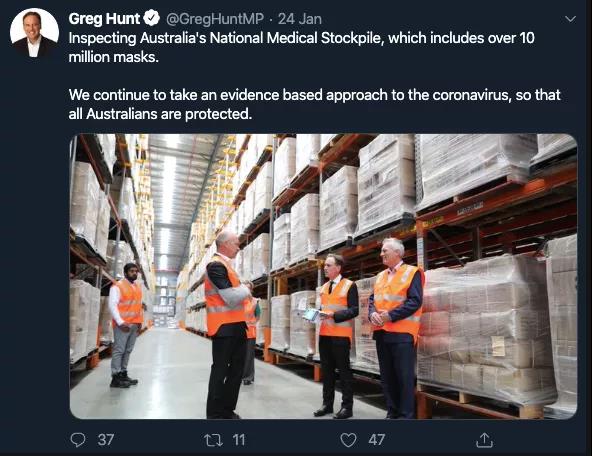View the 47 likes count
This screenshot has width=592, height=456.
click(x=376, y=440)
